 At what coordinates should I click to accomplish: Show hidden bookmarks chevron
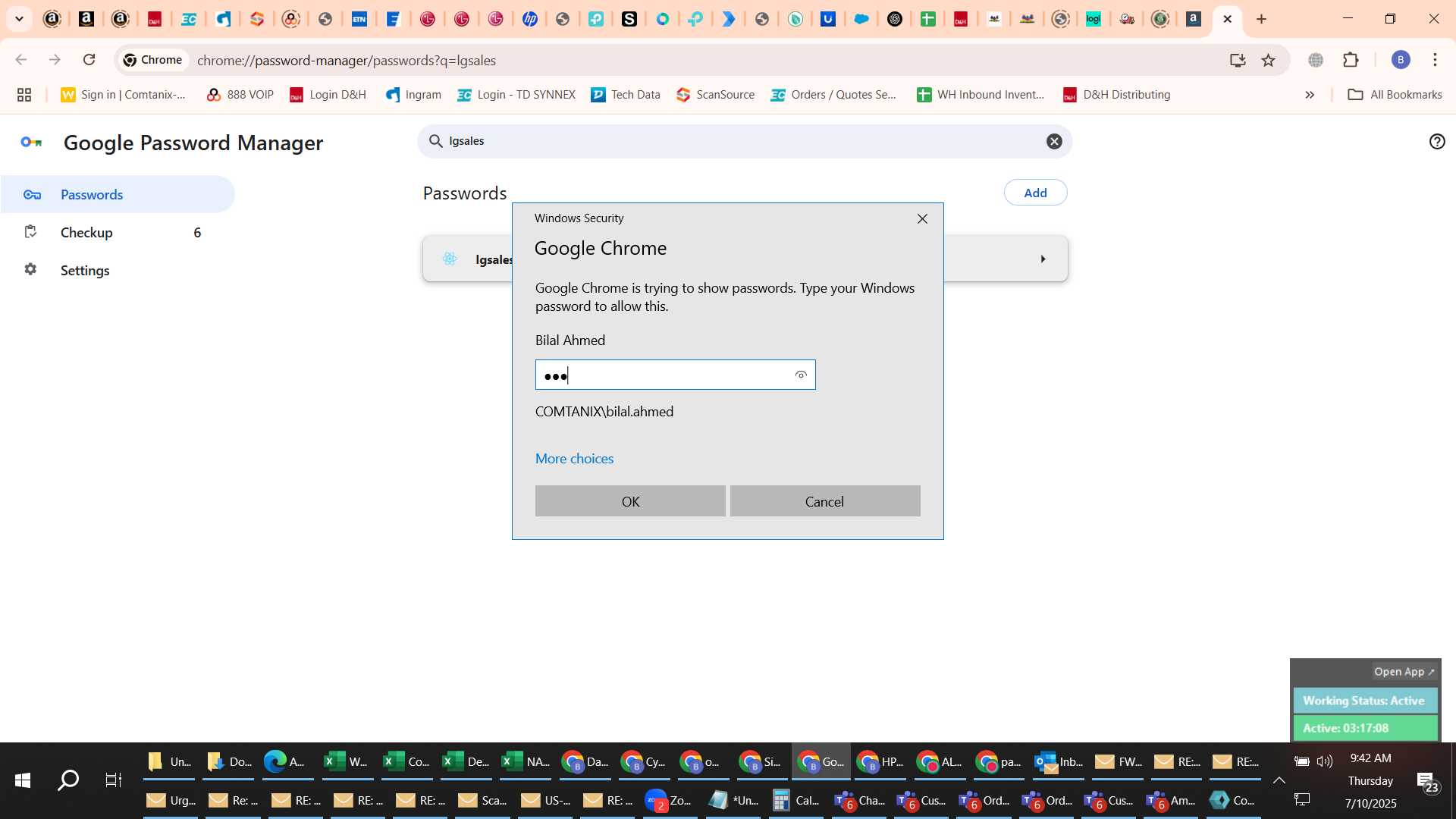point(1310,95)
